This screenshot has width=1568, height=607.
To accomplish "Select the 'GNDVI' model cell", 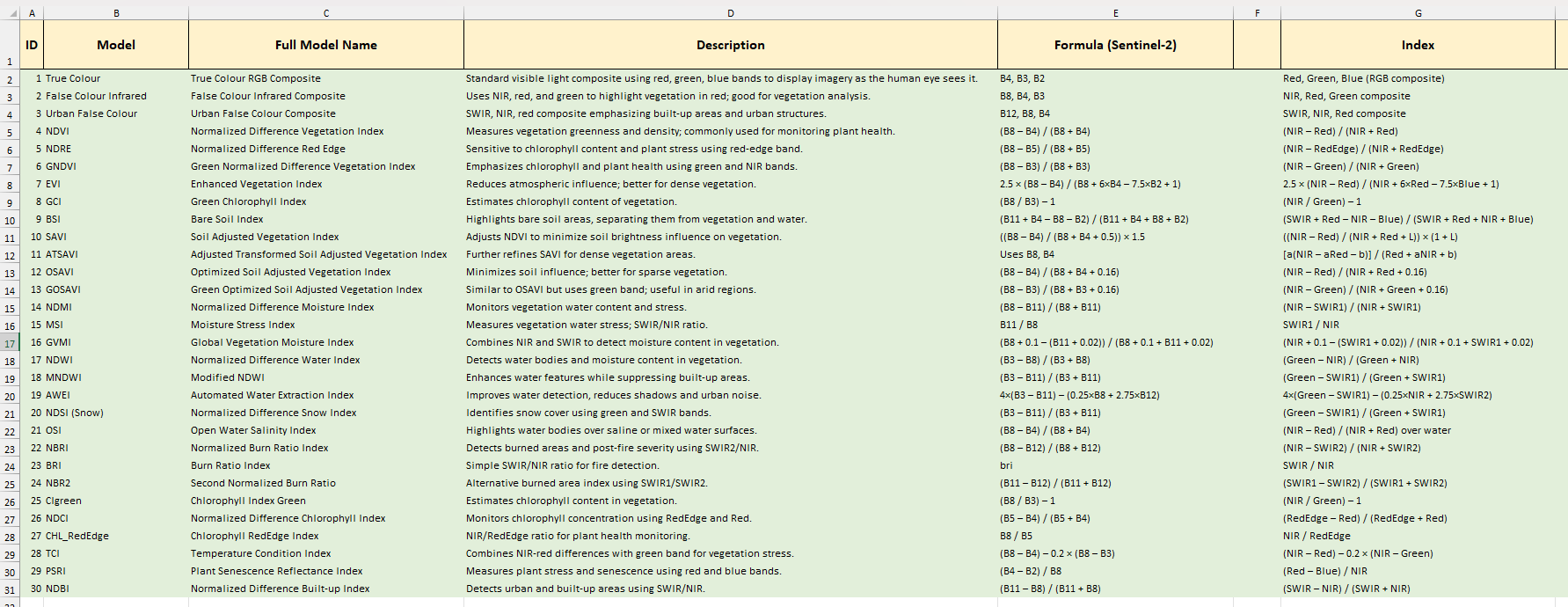I will (116, 166).
